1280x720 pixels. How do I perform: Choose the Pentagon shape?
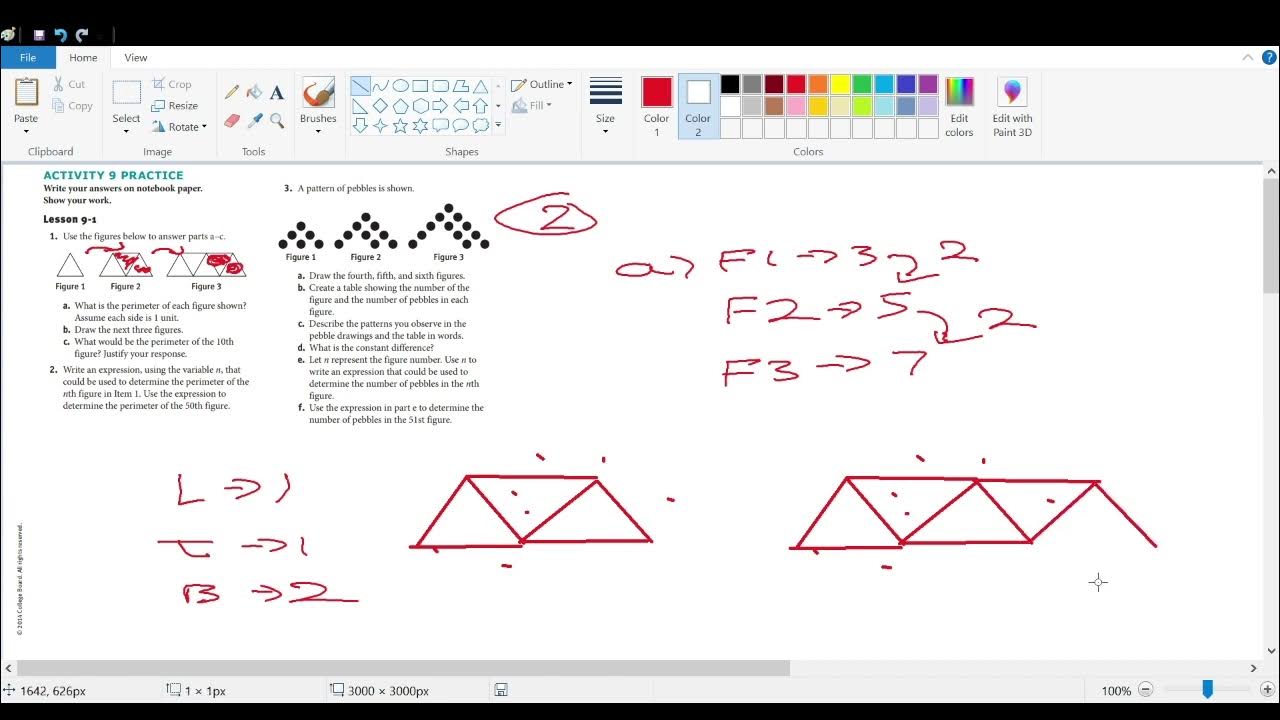(400, 106)
